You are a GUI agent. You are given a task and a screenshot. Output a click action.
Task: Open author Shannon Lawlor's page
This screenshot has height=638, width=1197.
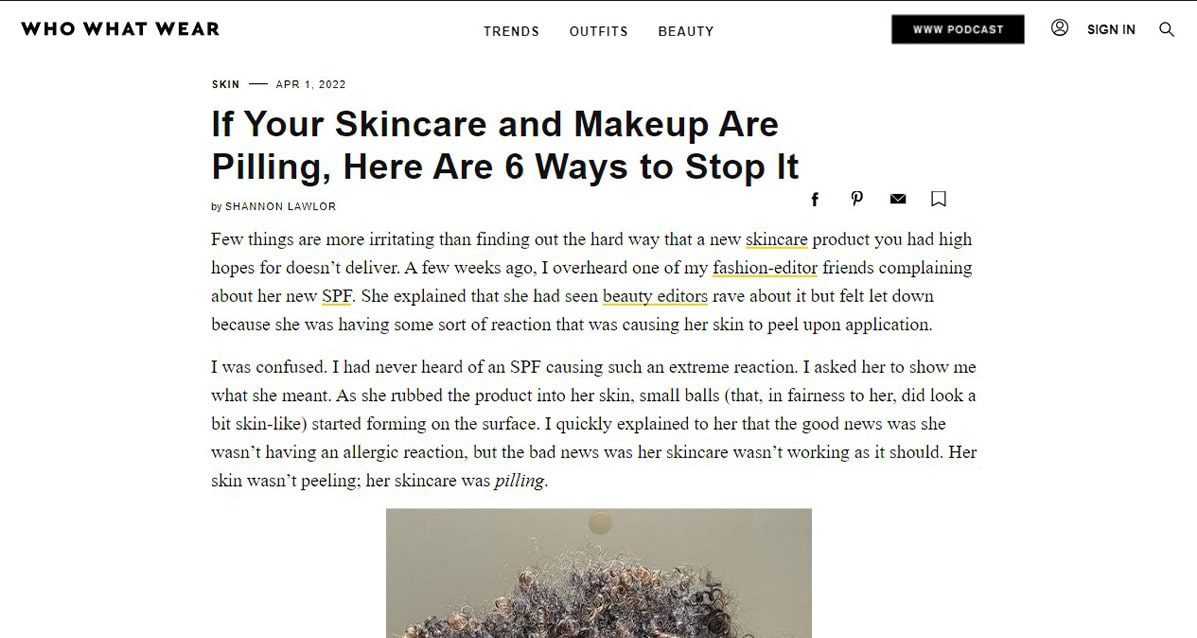(280, 206)
